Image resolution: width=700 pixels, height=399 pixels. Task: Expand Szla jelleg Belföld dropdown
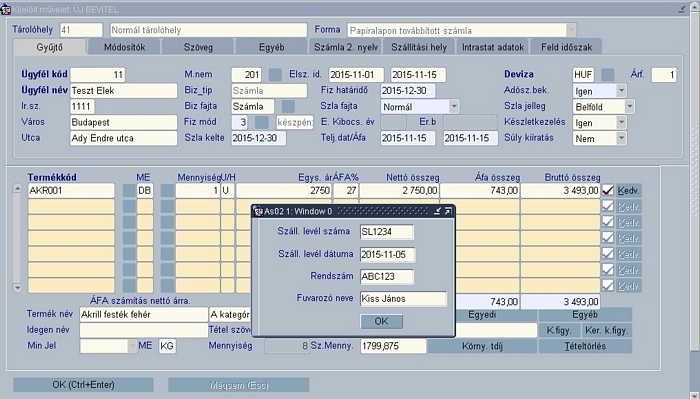click(x=629, y=107)
